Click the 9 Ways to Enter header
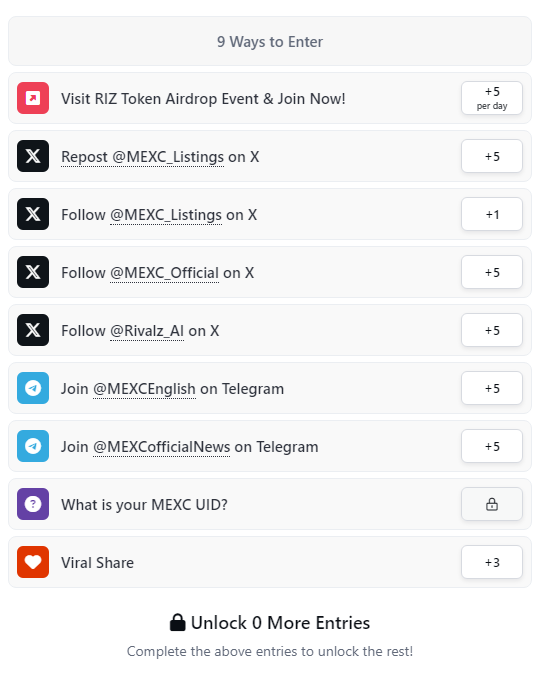 coord(270,41)
